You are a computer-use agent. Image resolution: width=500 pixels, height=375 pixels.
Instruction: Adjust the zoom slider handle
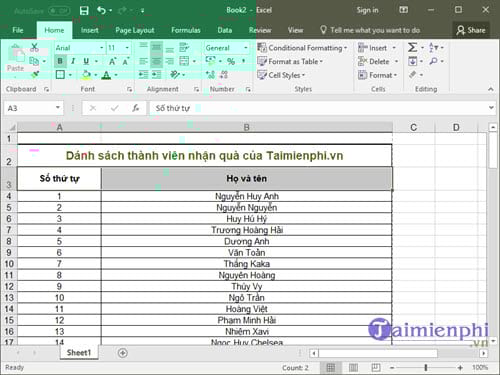(426, 367)
